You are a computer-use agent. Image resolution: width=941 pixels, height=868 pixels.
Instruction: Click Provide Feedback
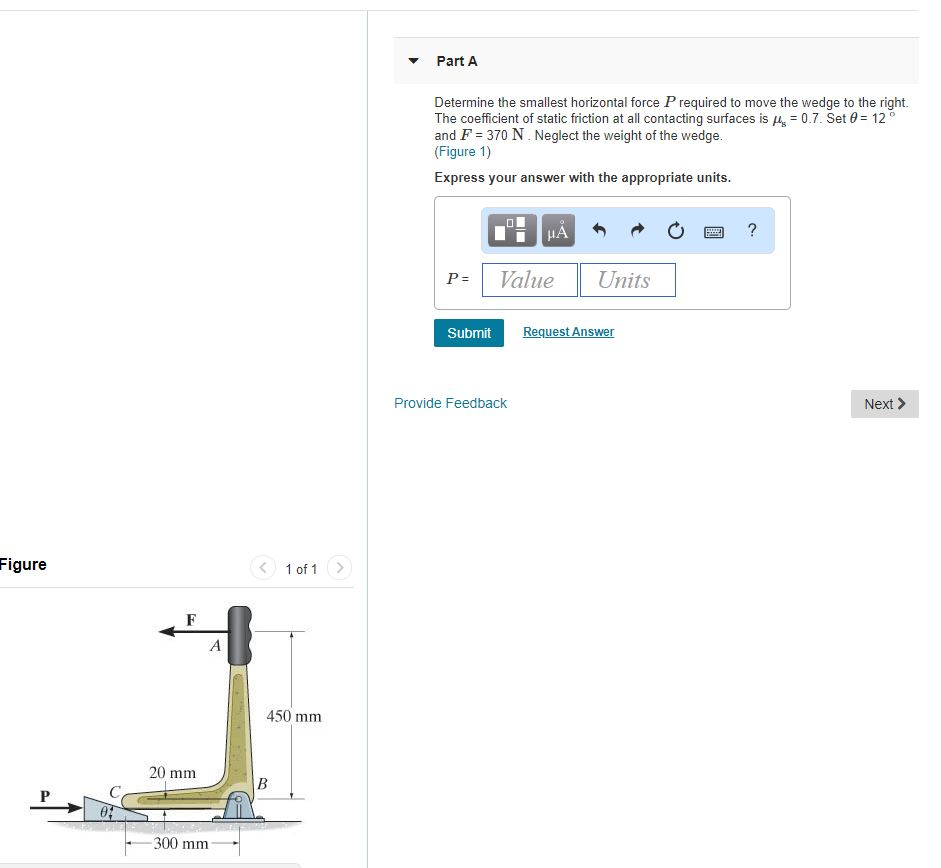[450, 403]
